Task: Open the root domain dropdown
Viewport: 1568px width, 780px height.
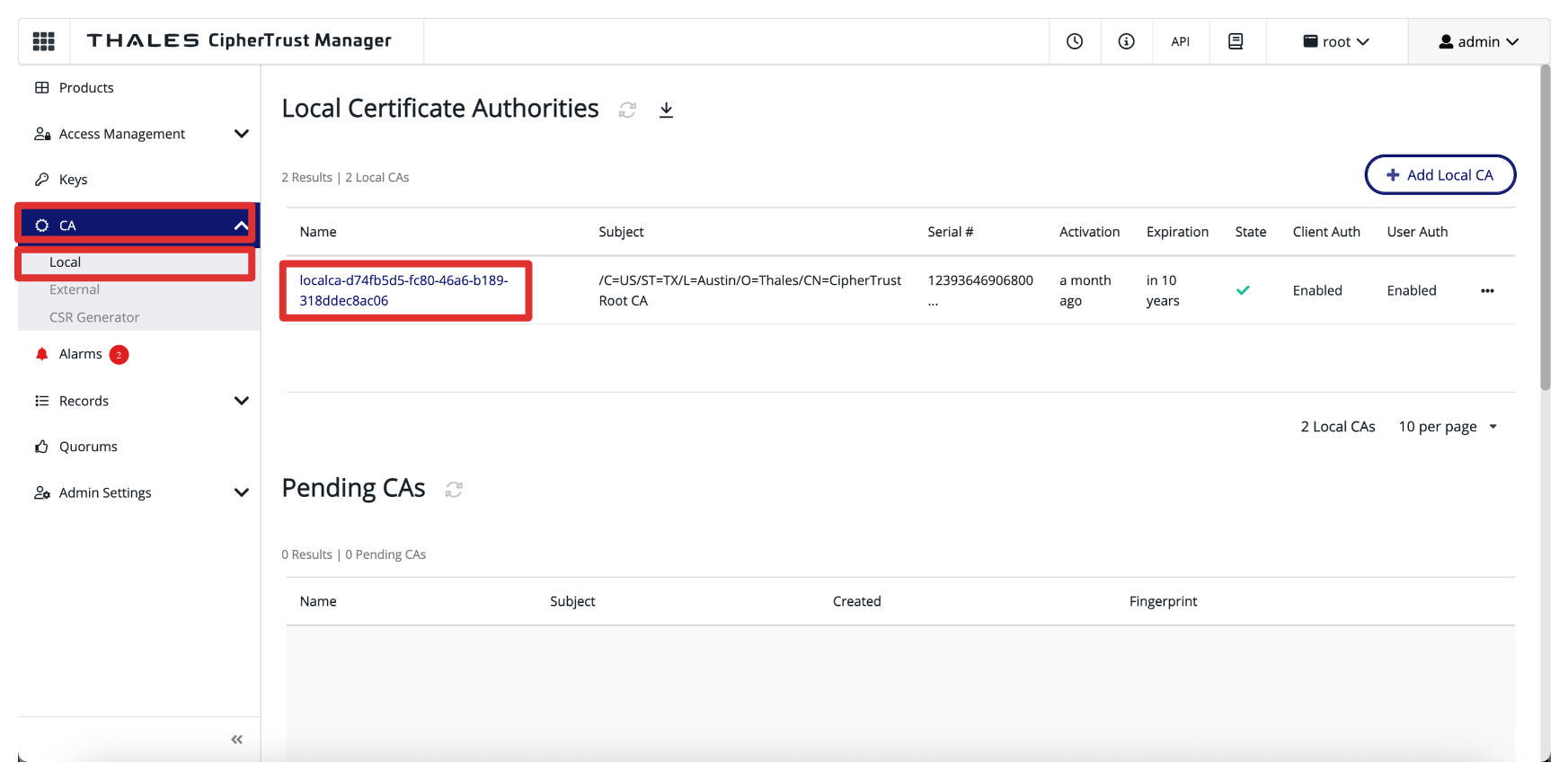Action: 1336,41
